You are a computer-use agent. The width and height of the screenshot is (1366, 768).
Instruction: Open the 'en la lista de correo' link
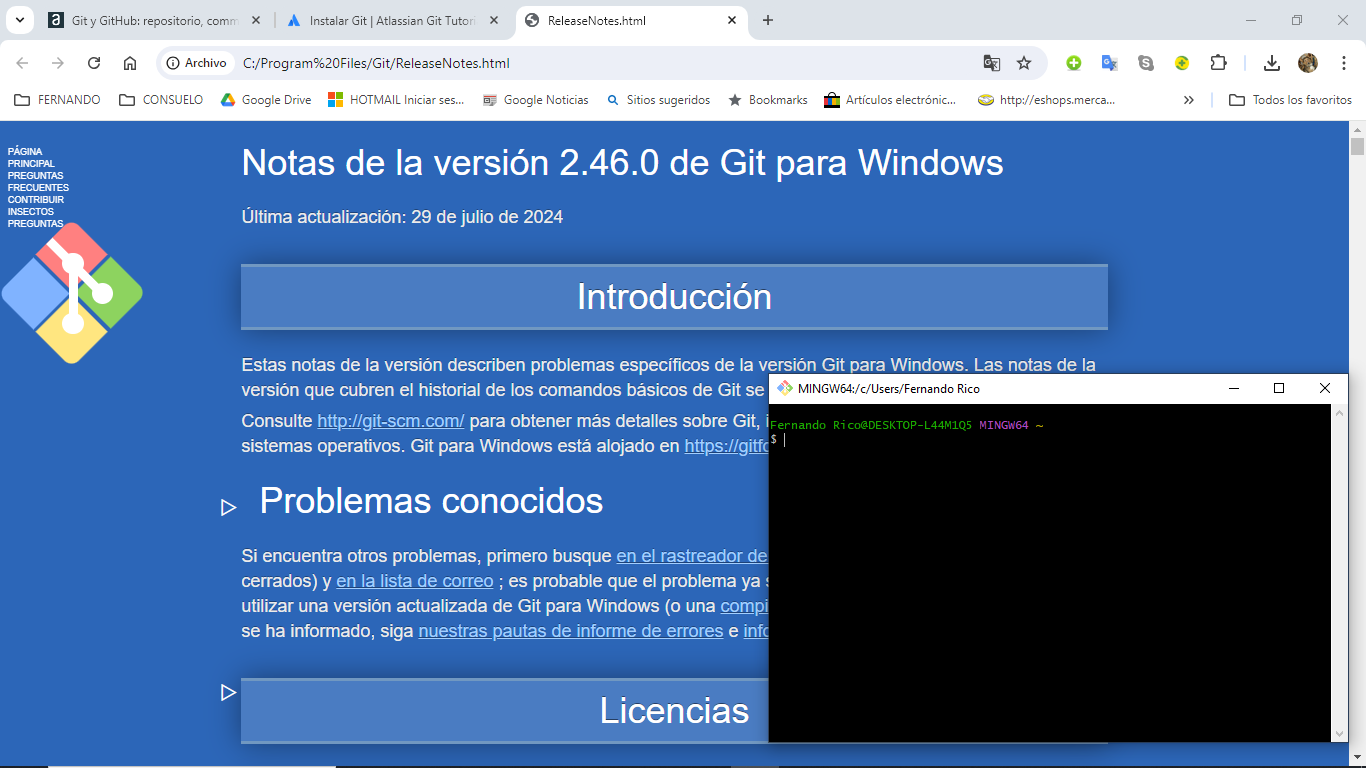tap(415, 581)
